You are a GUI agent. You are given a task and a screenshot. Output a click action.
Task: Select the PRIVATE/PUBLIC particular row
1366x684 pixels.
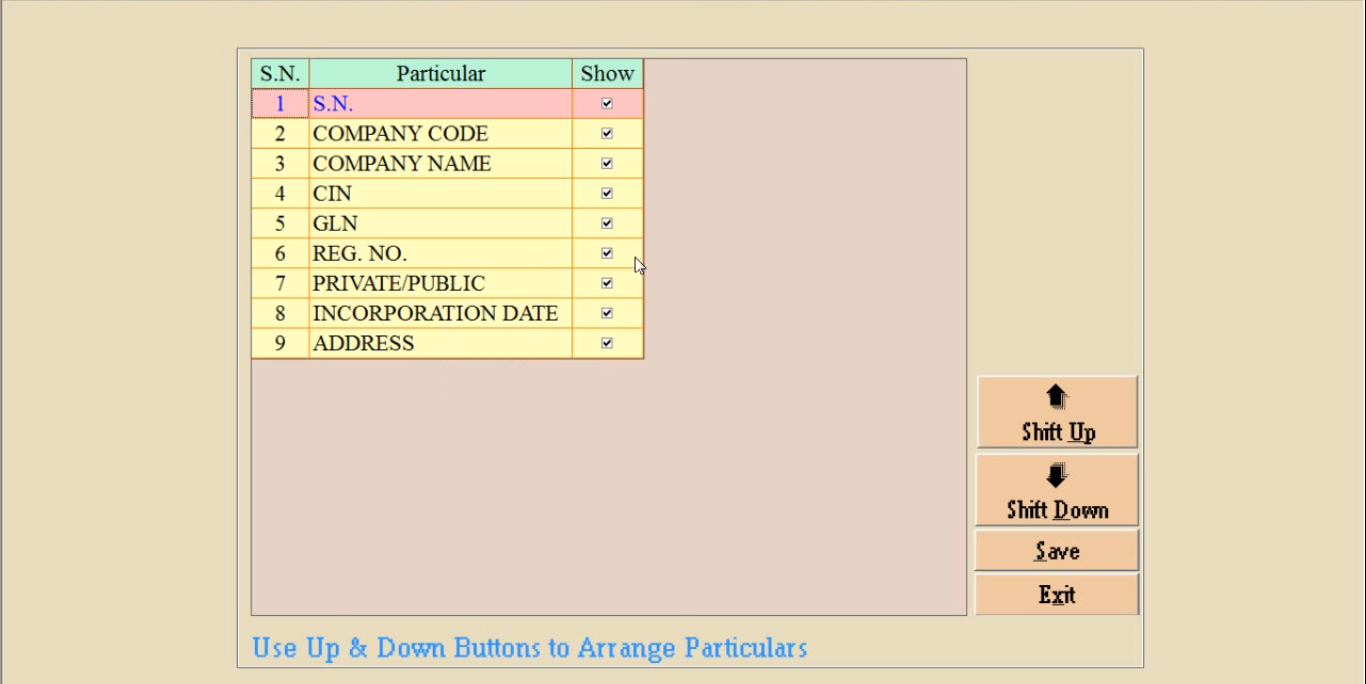pos(440,284)
